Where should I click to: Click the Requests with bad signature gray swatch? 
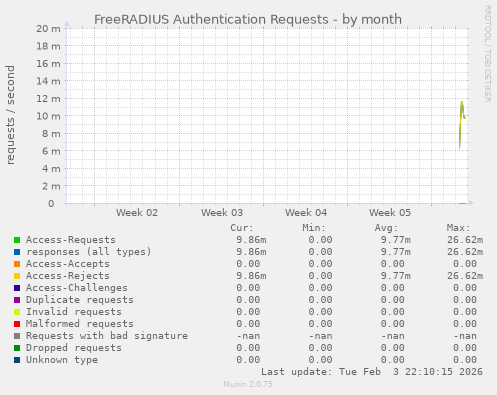coord(17,336)
